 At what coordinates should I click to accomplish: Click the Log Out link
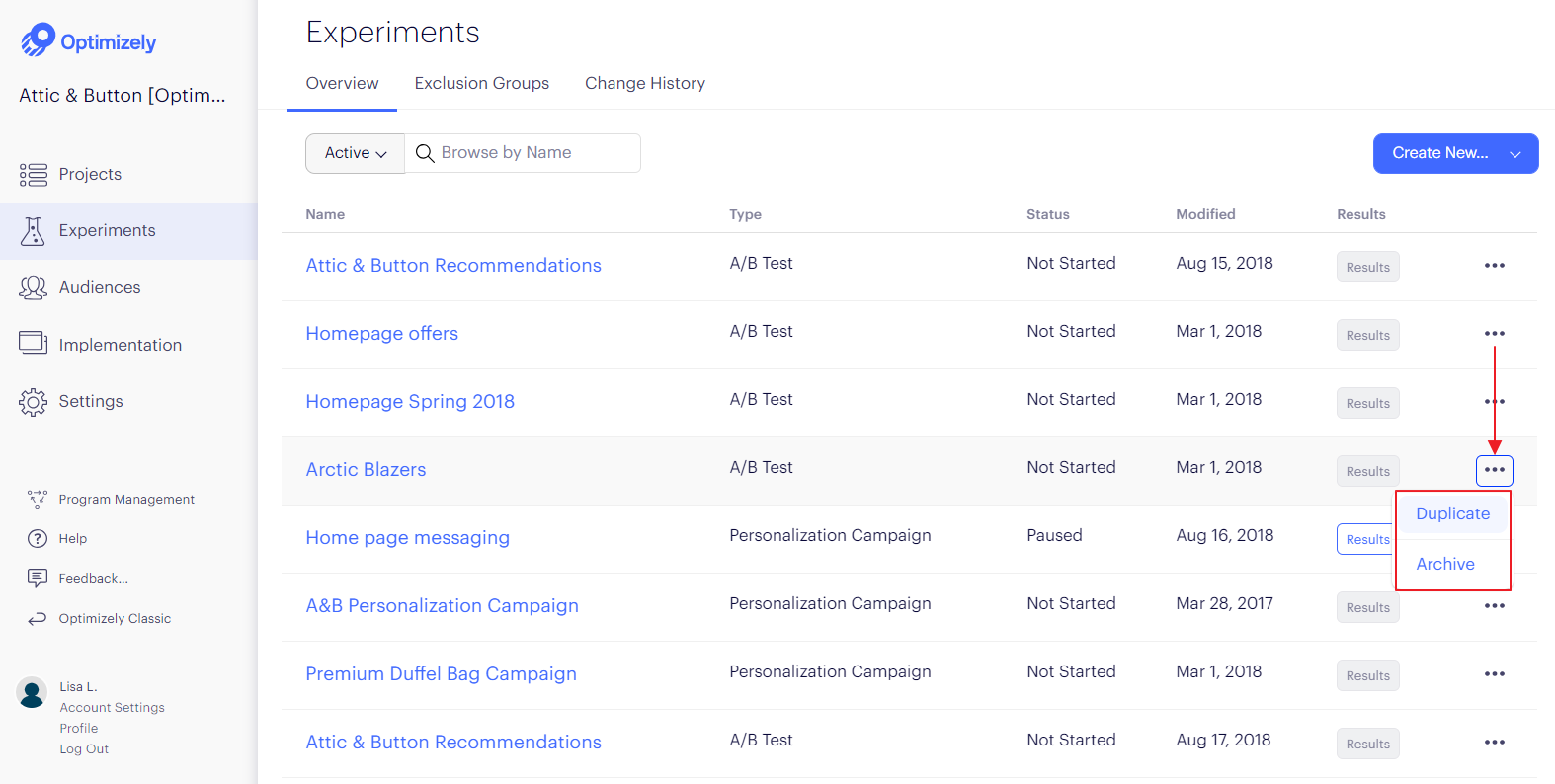coord(84,749)
